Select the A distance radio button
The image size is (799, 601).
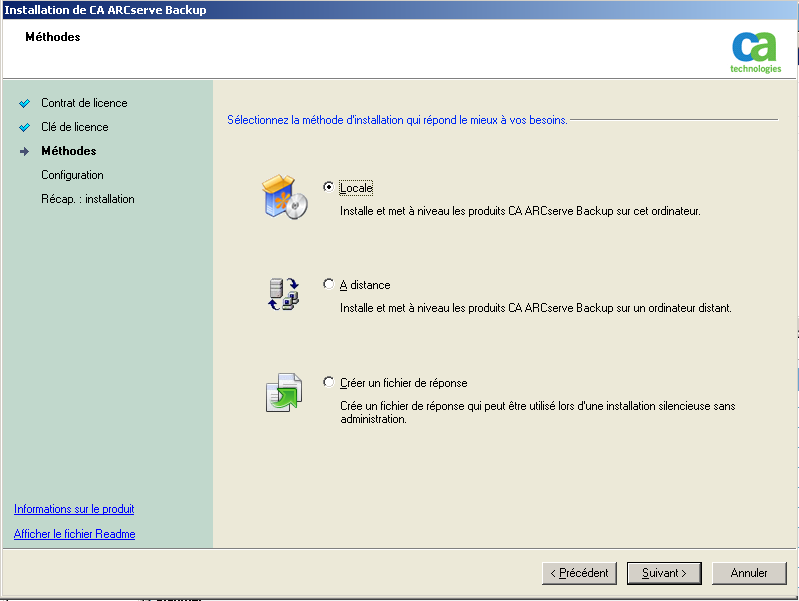329,285
